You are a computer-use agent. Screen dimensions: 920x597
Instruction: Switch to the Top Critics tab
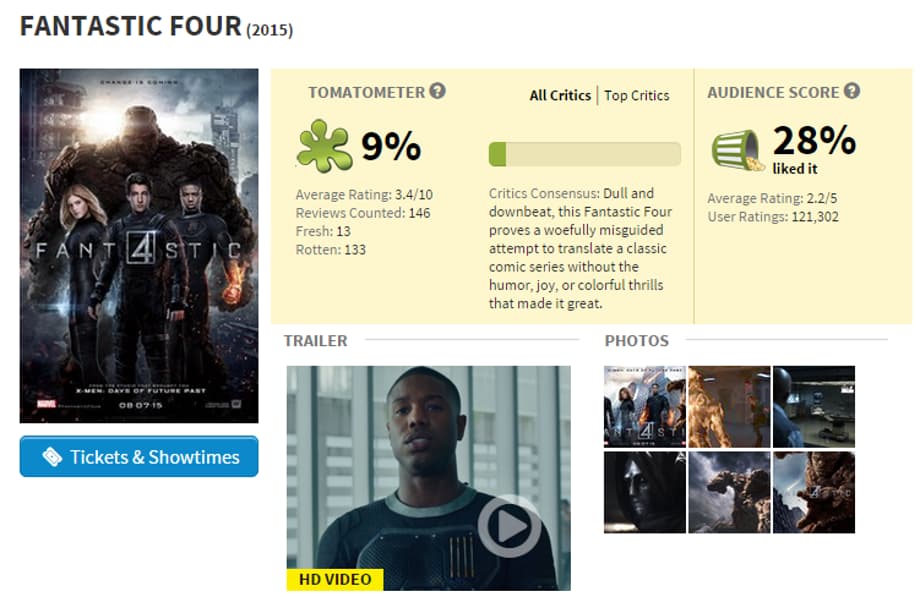coord(637,95)
